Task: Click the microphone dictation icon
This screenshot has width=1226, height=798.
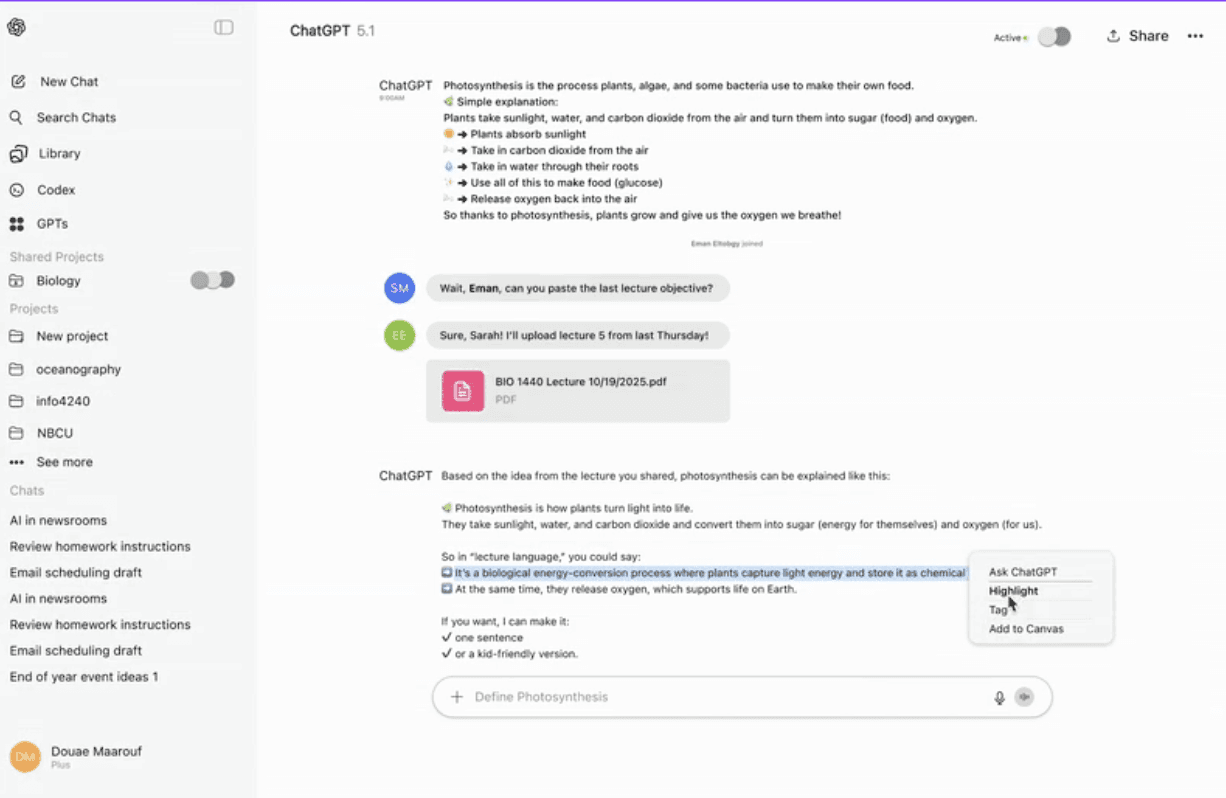Action: (999, 698)
